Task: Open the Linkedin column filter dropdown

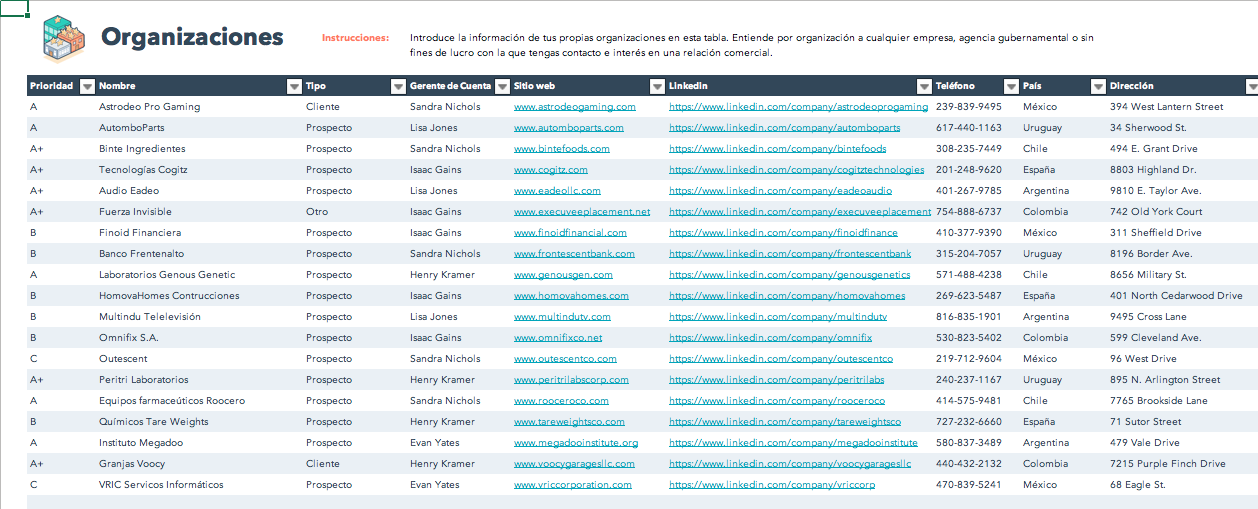Action: [924, 86]
